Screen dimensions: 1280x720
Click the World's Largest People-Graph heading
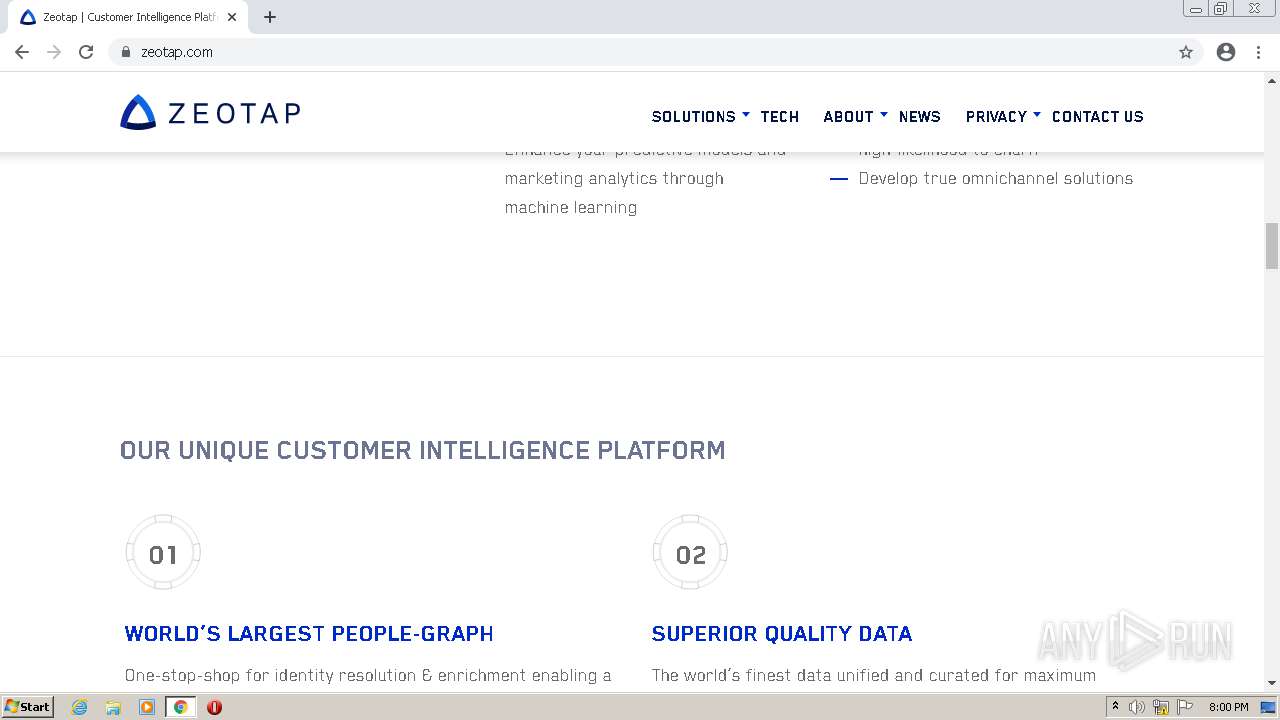point(309,634)
